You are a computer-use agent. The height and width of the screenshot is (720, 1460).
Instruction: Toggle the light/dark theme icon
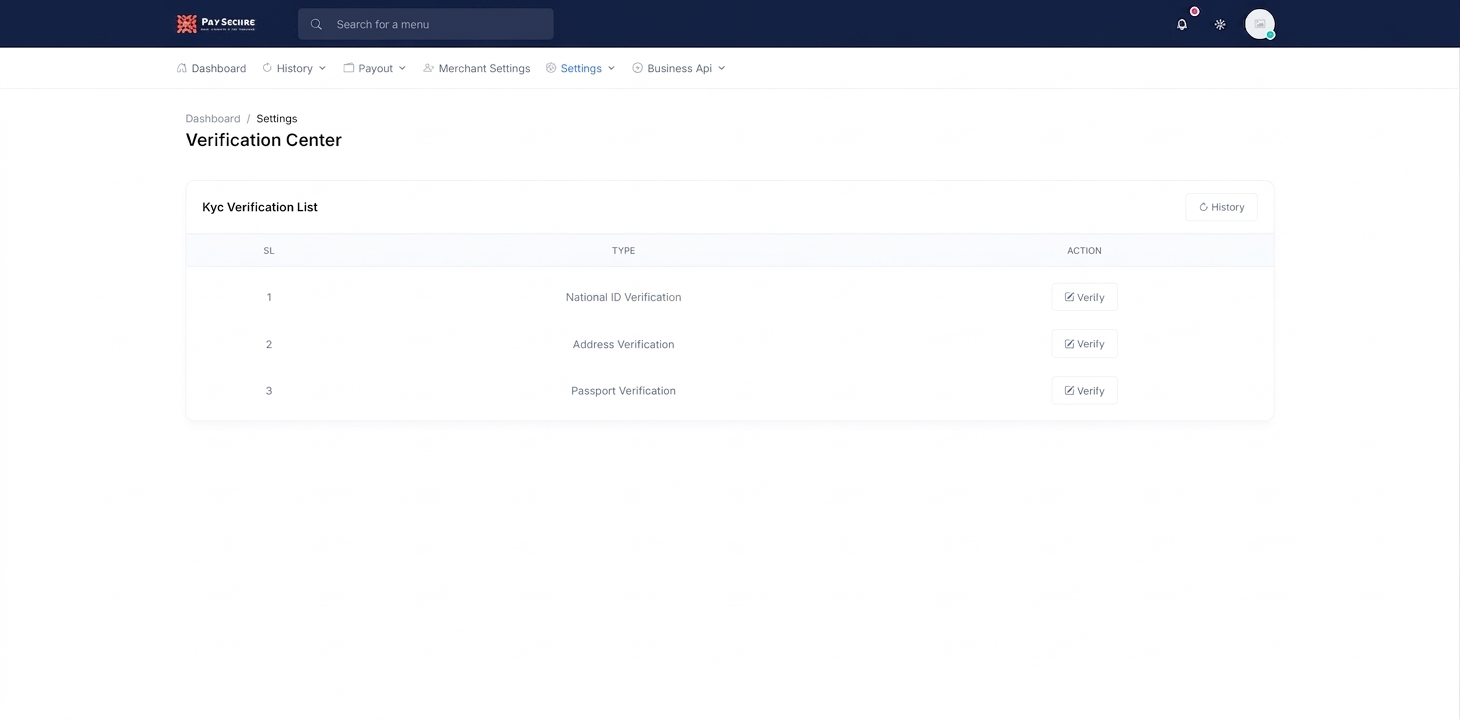click(1220, 24)
